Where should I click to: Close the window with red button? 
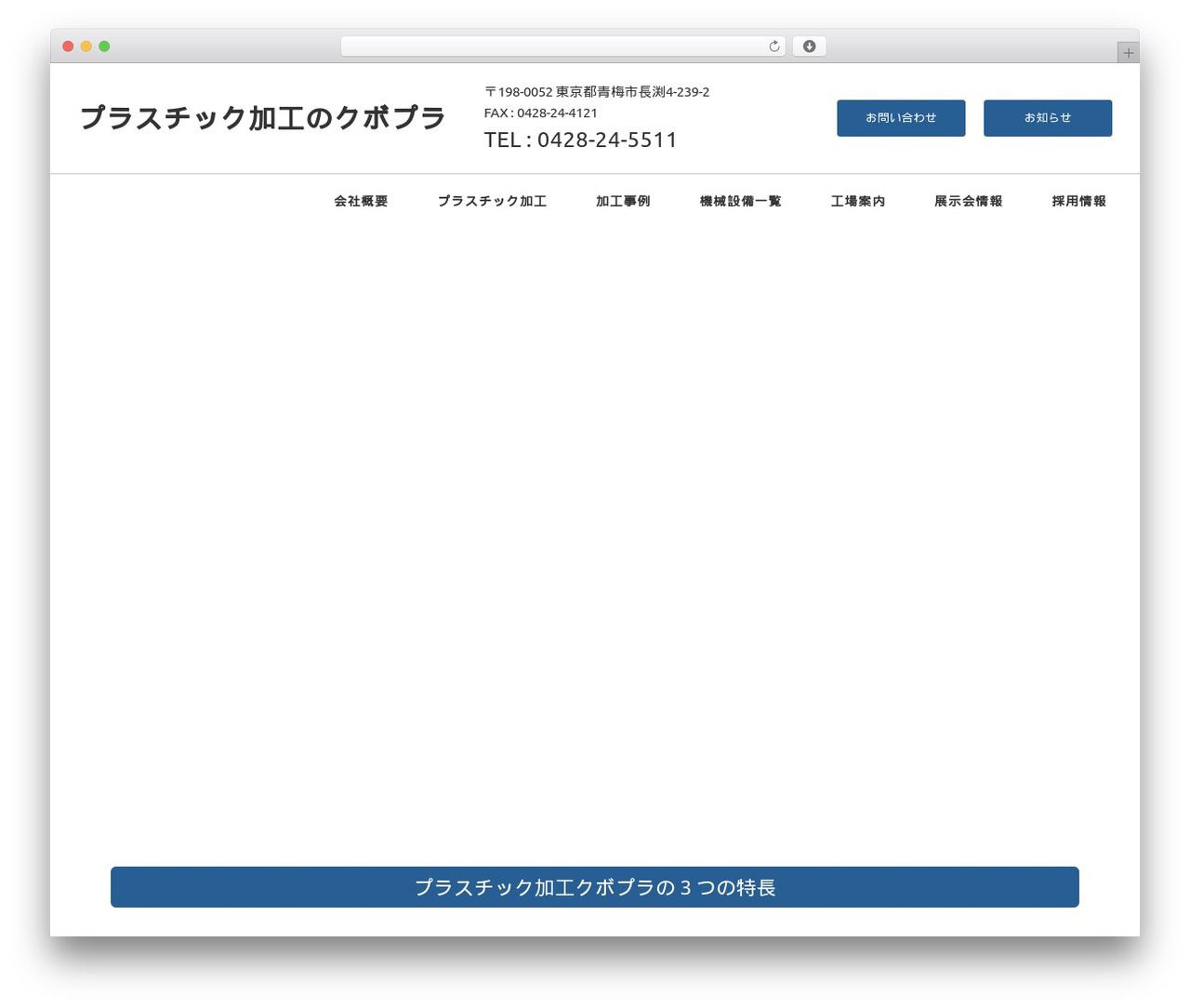click(68, 46)
